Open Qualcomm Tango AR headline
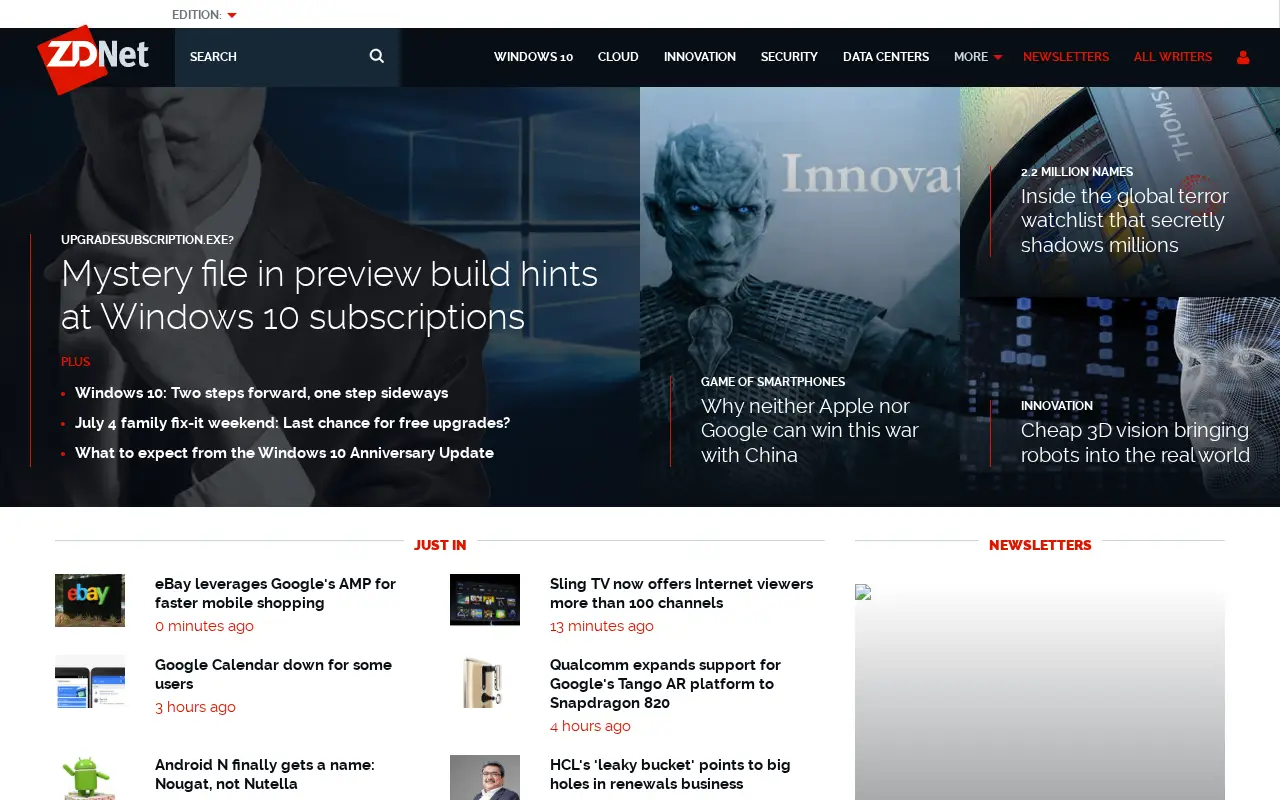Viewport: 1280px width, 800px height. 665,684
